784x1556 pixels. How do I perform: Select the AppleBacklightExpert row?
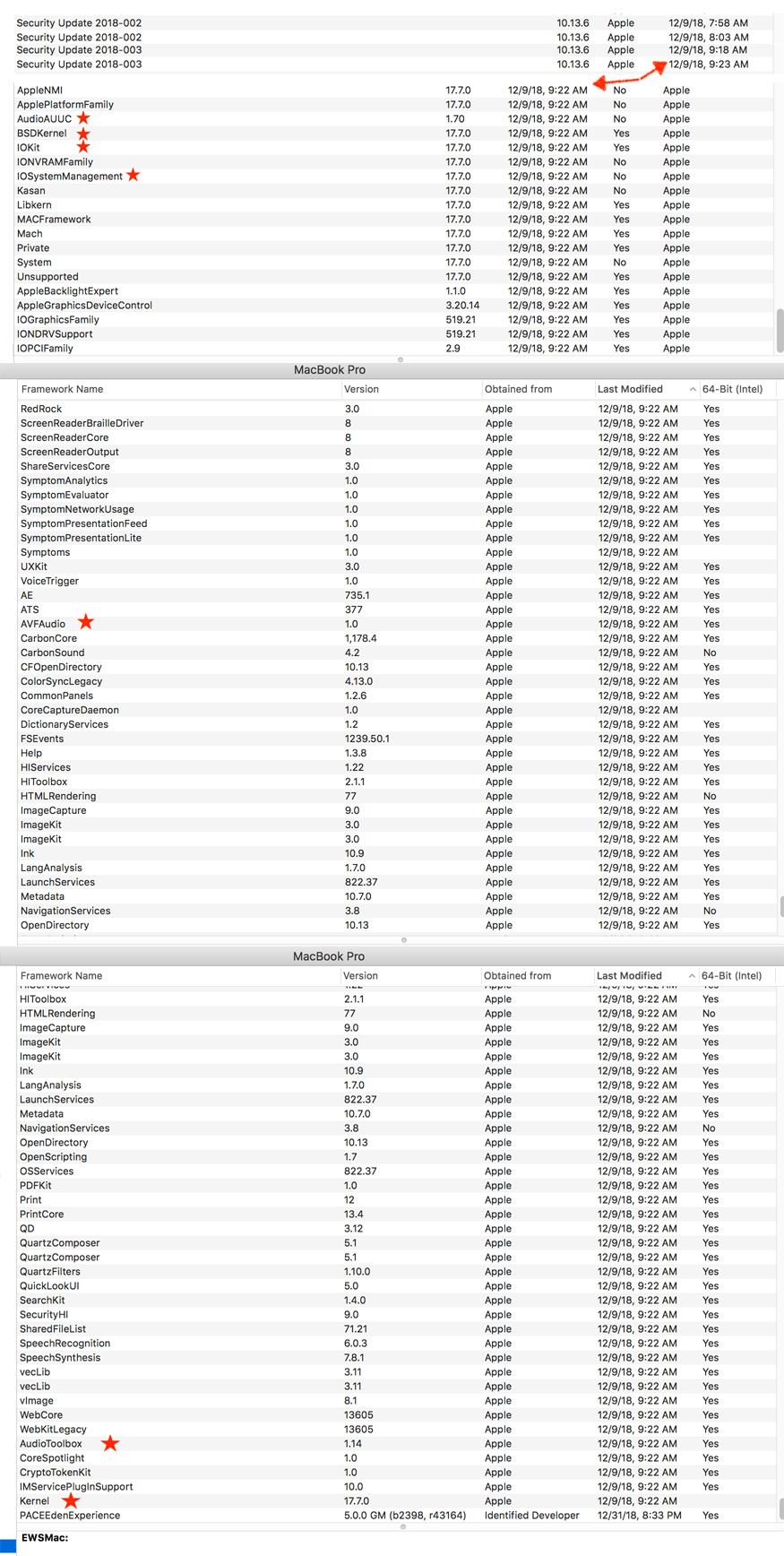(x=394, y=290)
